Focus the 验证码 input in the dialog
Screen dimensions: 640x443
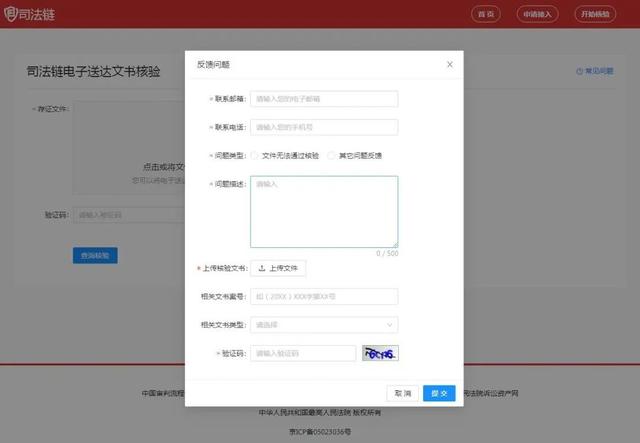point(303,353)
